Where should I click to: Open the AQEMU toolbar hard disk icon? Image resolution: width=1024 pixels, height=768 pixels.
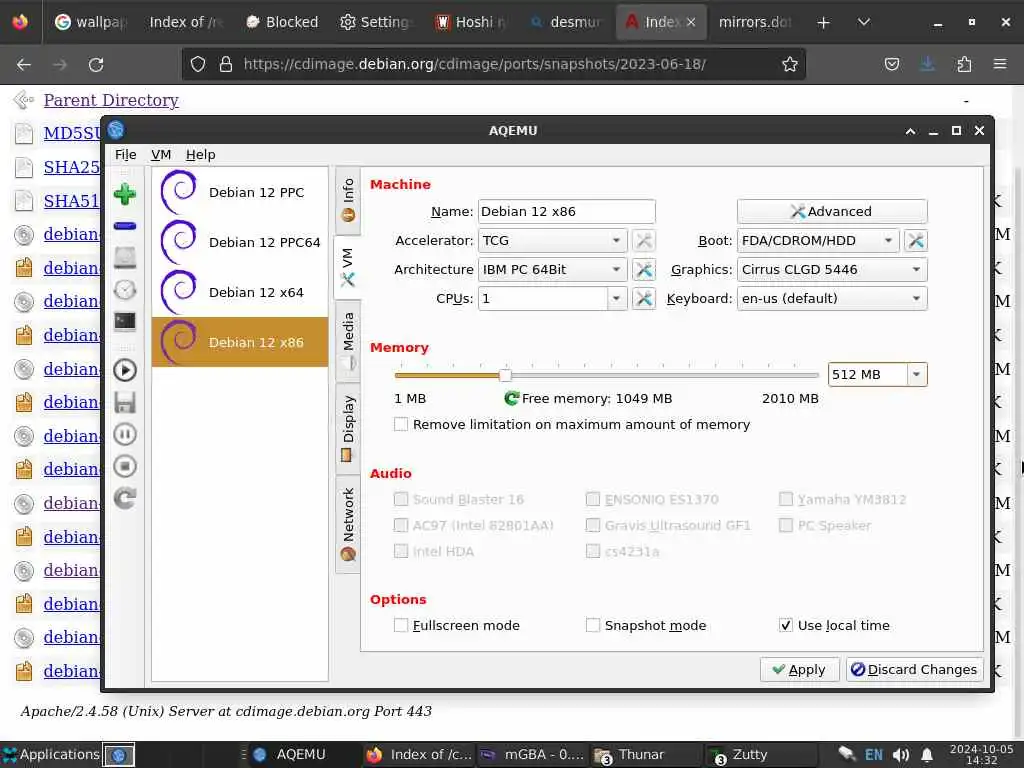[125, 258]
